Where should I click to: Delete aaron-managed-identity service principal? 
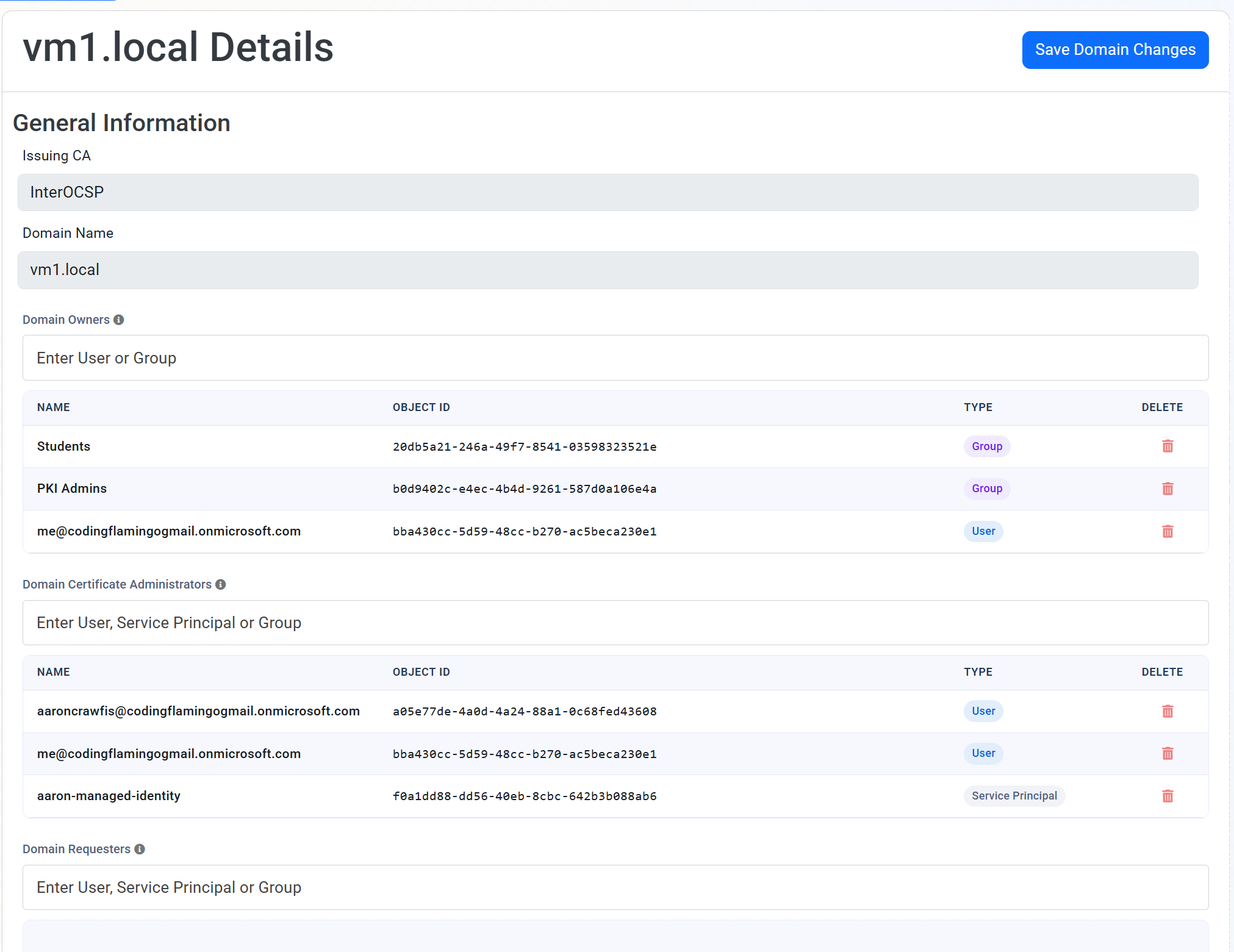pos(1168,796)
